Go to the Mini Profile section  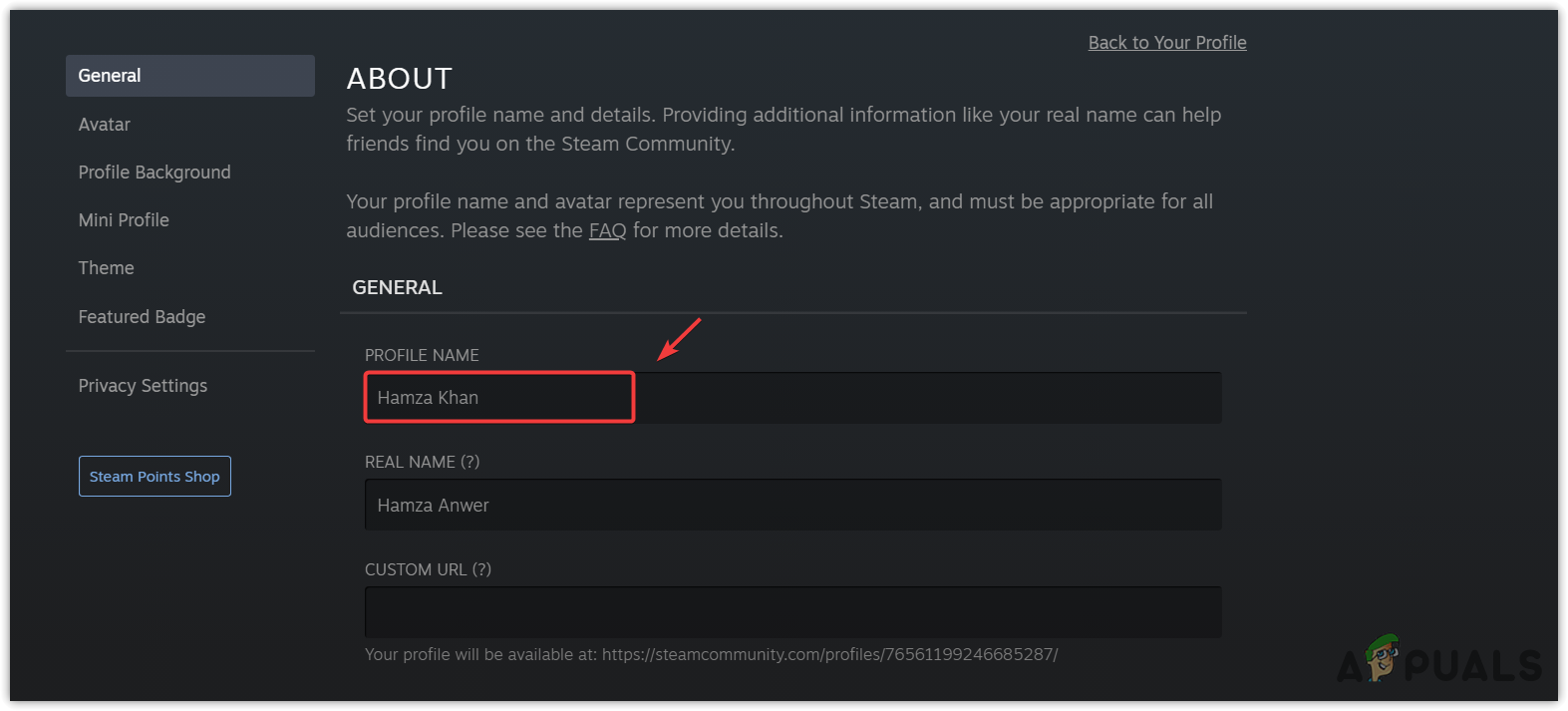tap(124, 220)
